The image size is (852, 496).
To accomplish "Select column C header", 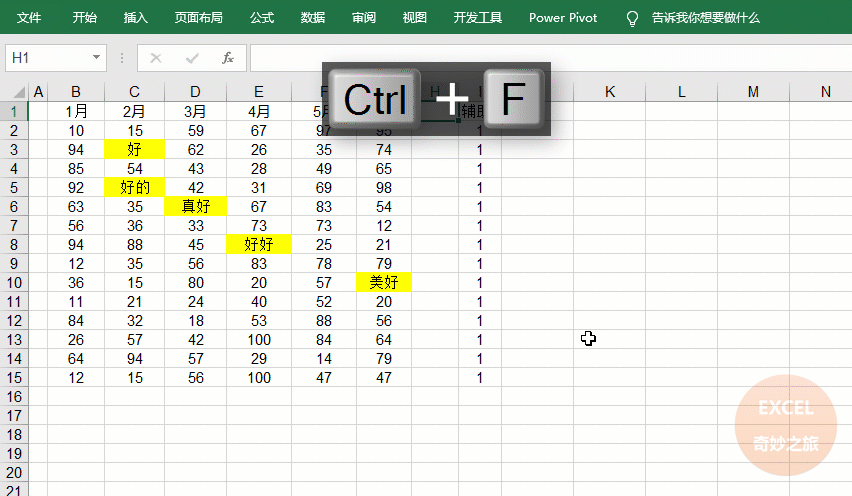I will click(134, 92).
